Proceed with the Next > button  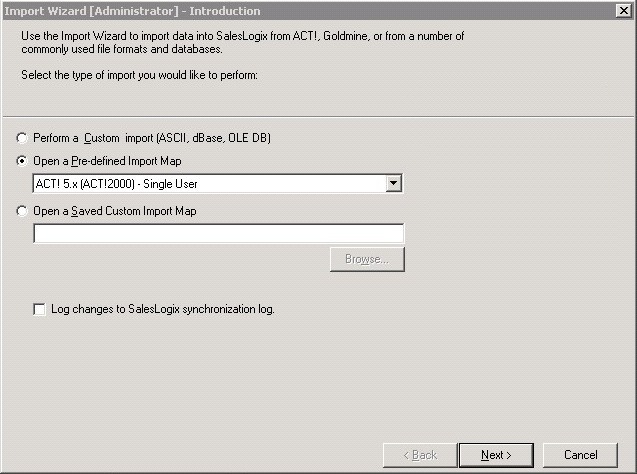pyautogui.click(x=496, y=455)
